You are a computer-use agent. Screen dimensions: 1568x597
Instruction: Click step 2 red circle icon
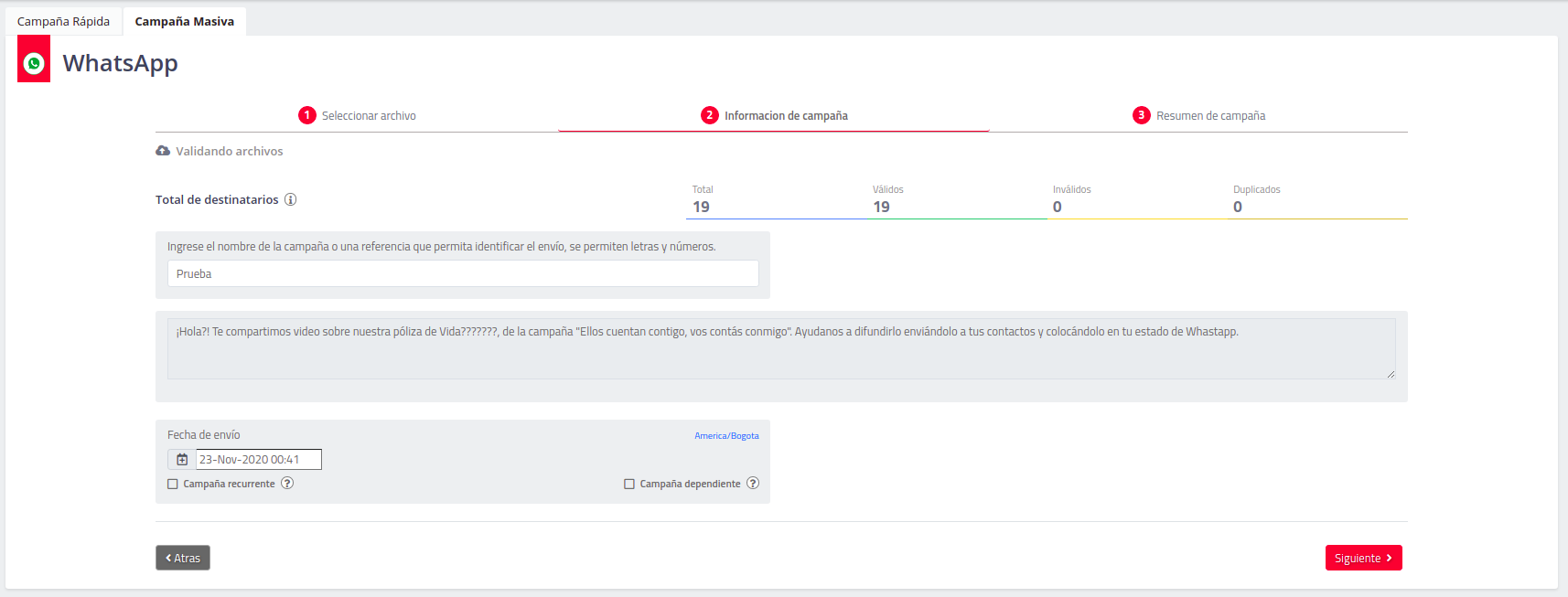click(710, 115)
